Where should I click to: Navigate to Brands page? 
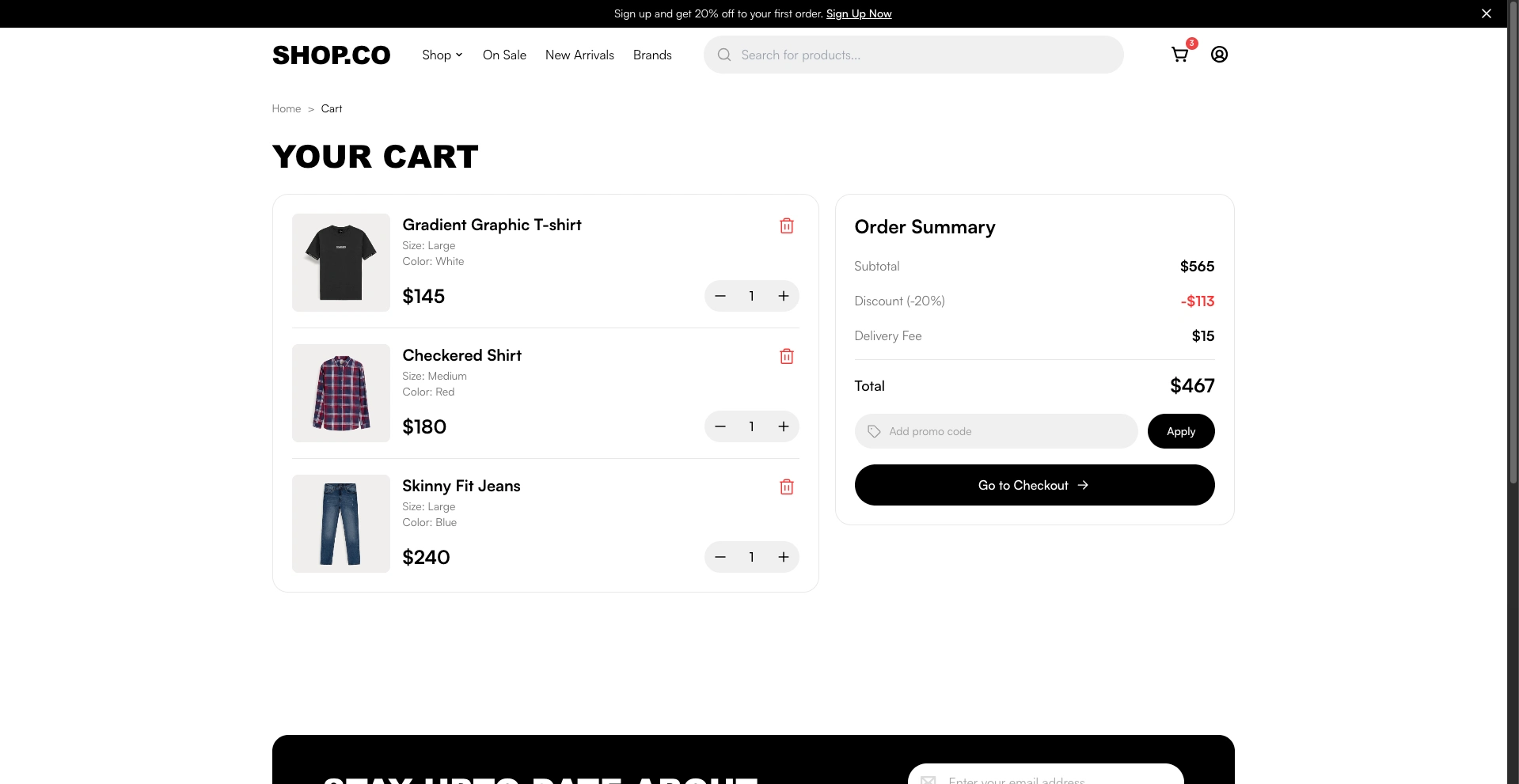pos(652,55)
